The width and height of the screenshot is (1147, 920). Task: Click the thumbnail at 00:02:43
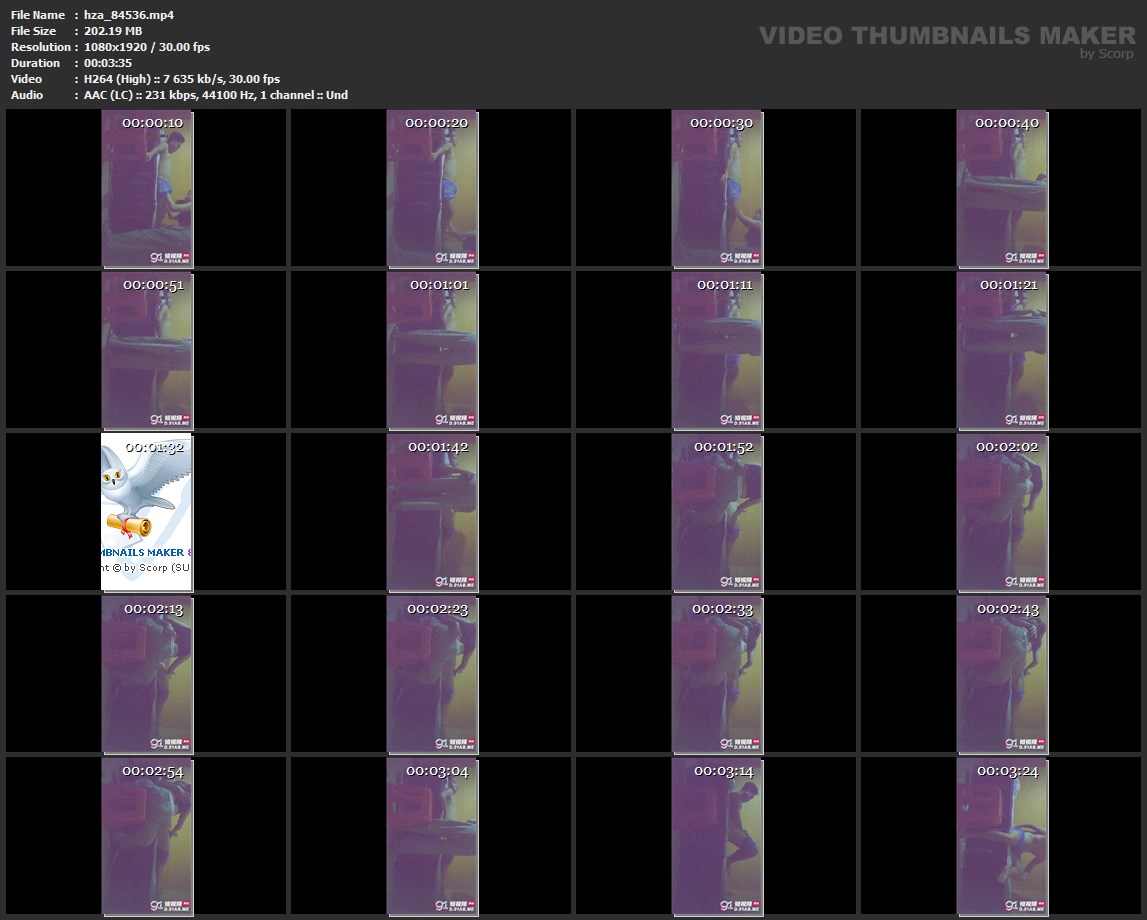tap(1002, 673)
